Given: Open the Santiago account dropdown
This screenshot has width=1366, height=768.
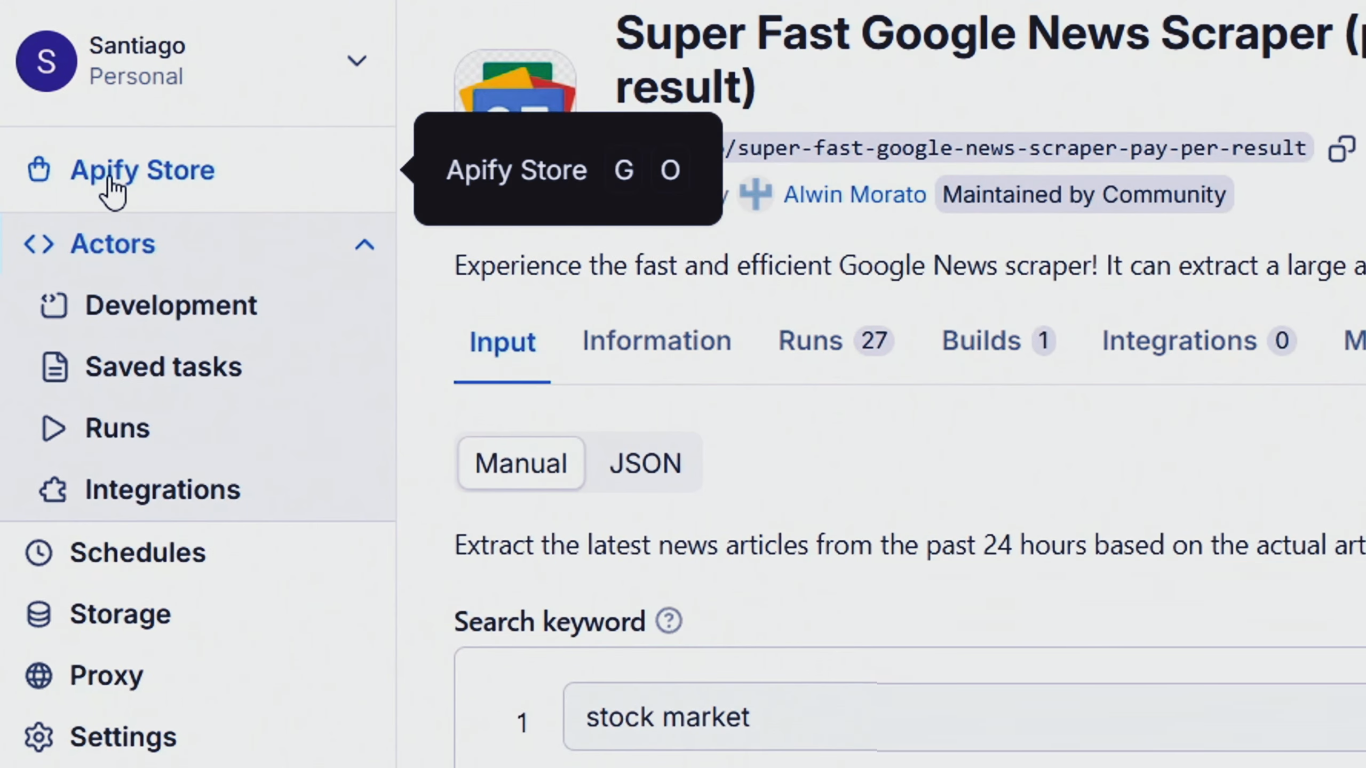Looking at the screenshot, I should pos(356,61).
